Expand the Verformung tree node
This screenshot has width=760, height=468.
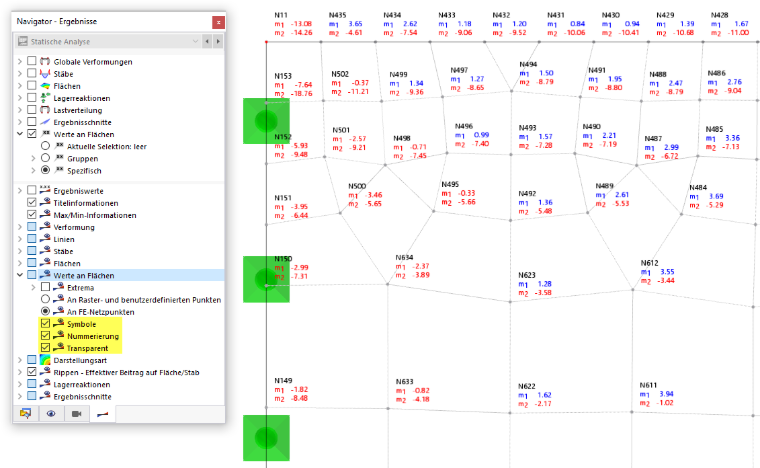point(20,227)
